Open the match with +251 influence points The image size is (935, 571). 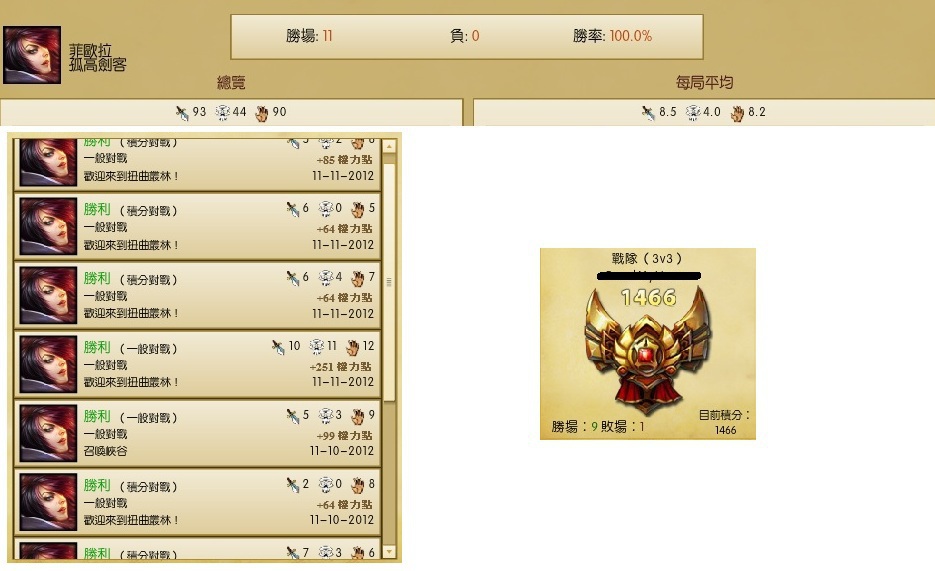tap(197, 364)
